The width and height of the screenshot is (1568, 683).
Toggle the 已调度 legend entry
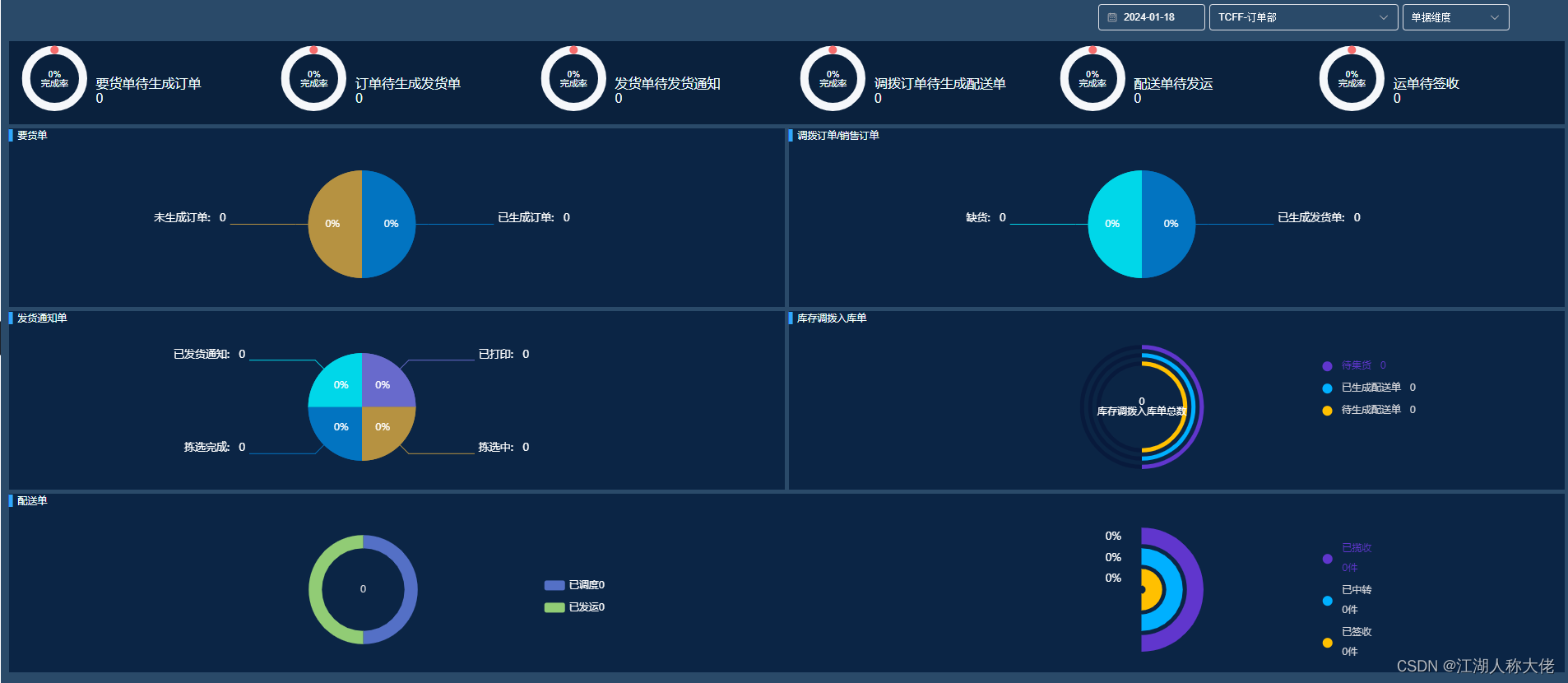[x=574, y=585]
